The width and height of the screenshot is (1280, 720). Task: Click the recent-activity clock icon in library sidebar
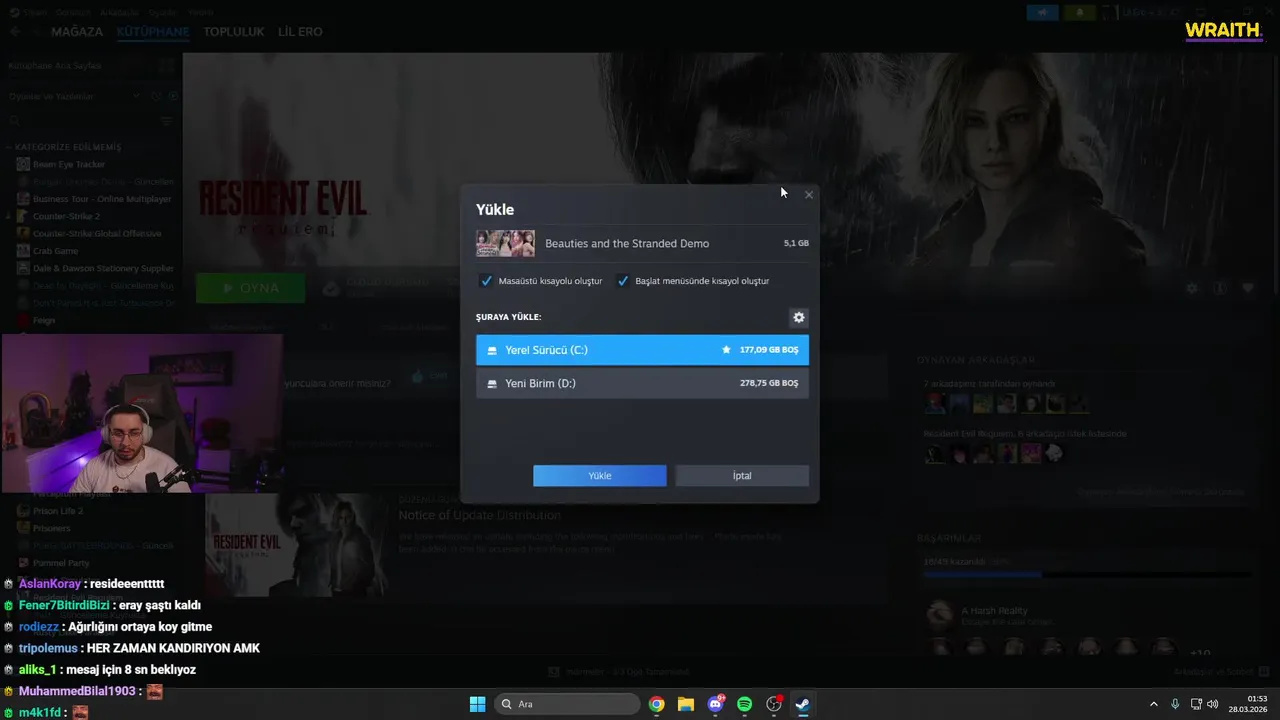click(x=156, y=96)
